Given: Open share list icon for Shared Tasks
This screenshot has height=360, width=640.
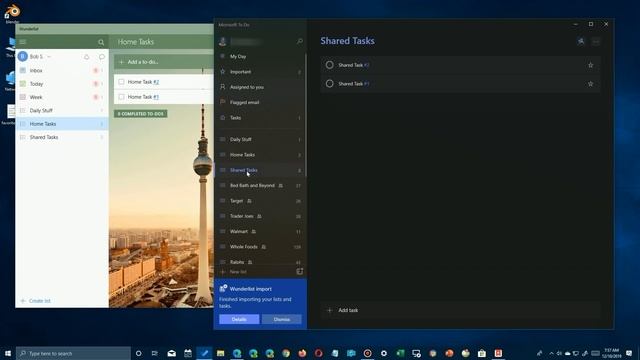Looking at the screenshot, I should pos(581,41).
